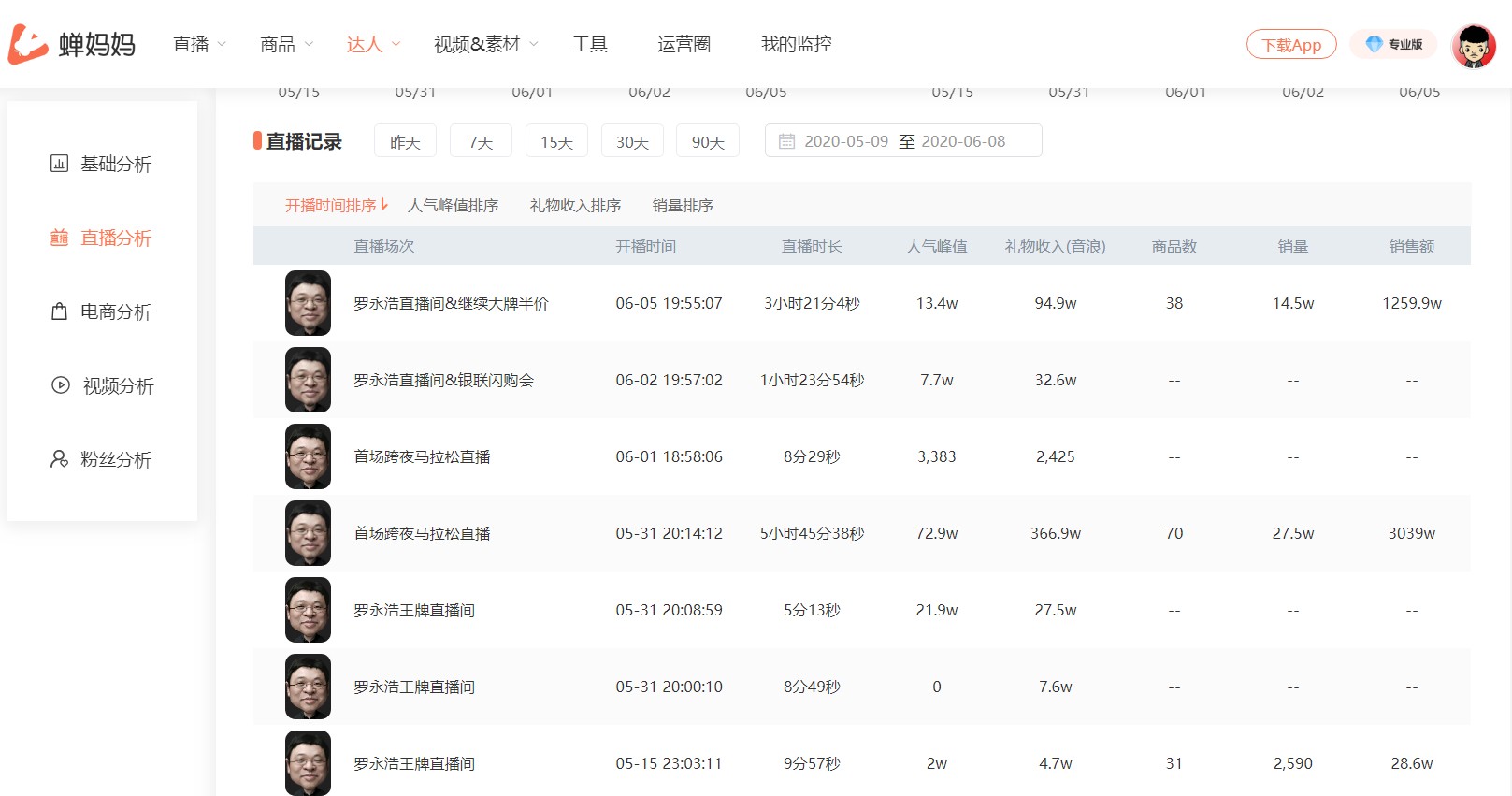
Task: Sort by 礼物收入排序
Action: (x=575, y=205)
